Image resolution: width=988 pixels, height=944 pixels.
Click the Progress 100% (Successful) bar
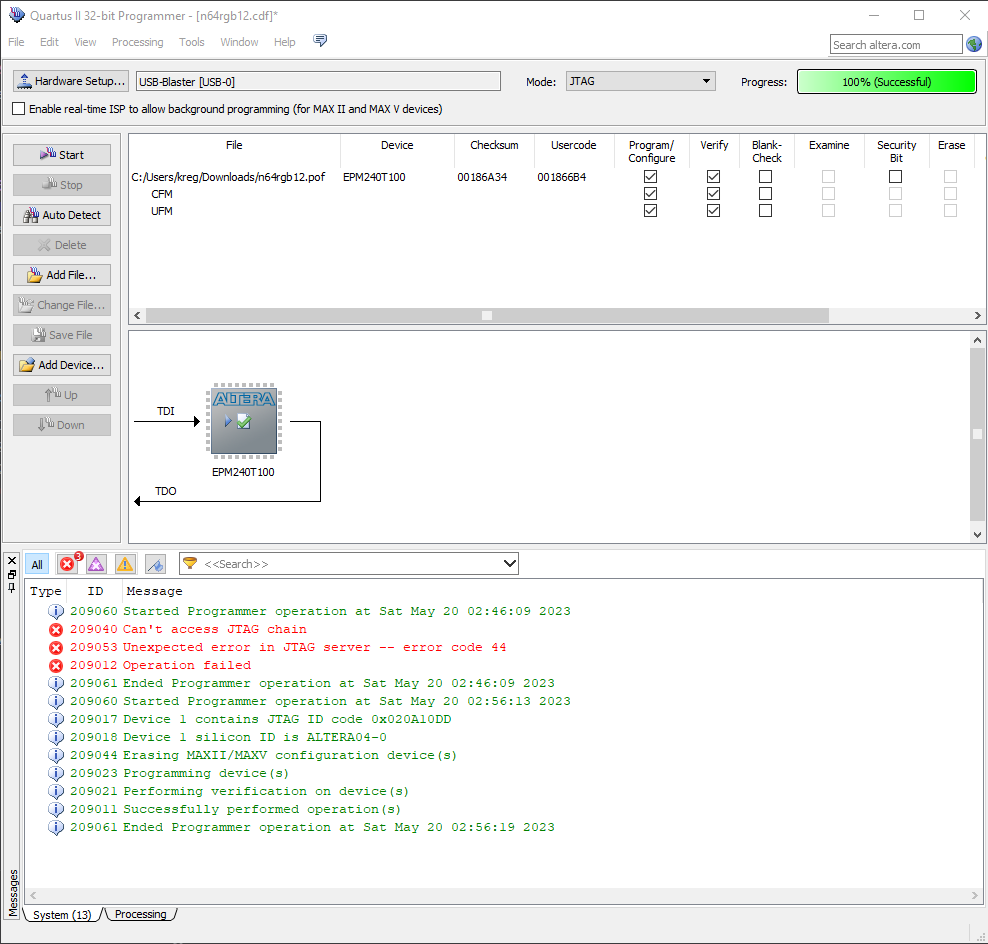(x=887, y=82)
